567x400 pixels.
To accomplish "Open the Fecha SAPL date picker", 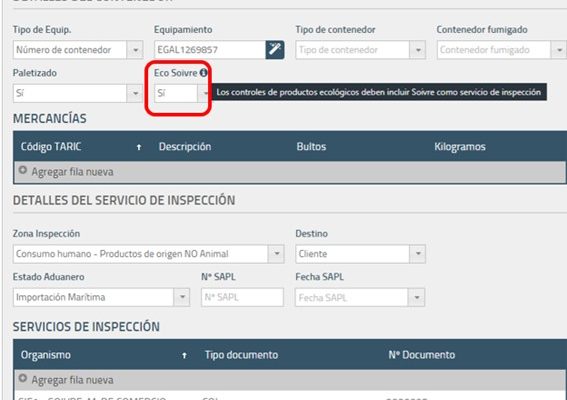I will 417,297.
